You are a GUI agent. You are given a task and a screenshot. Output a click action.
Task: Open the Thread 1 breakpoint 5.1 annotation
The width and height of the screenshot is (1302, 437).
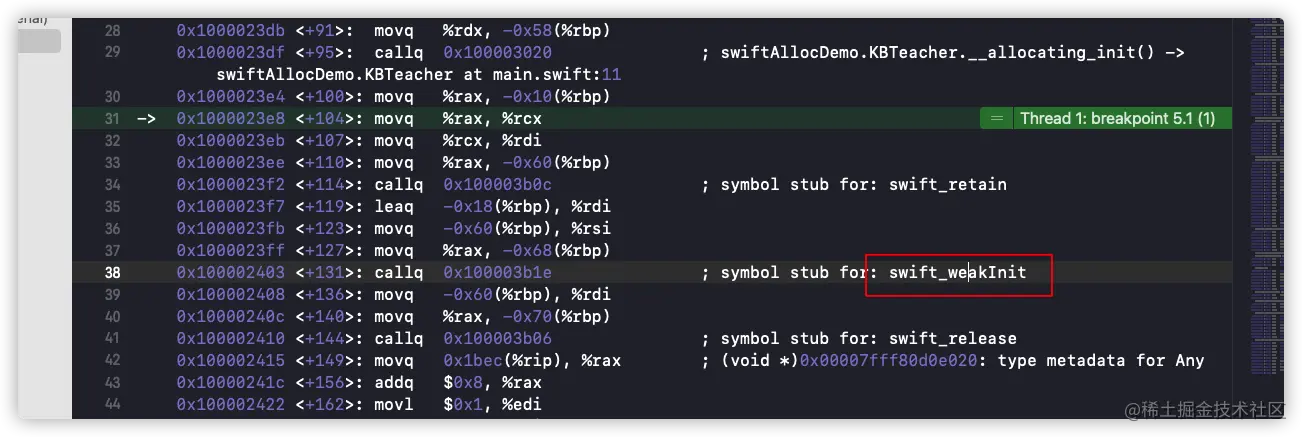[1117, 119]
